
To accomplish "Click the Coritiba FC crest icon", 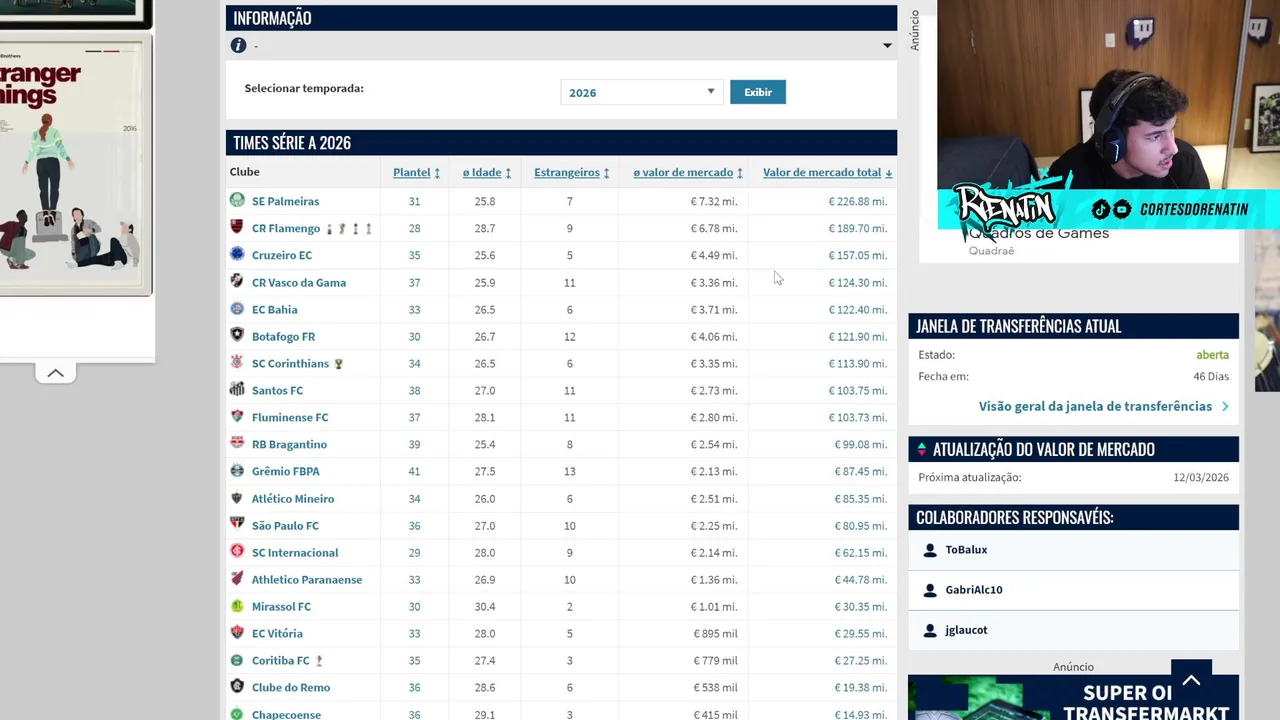I will click(x=237, y=659).
